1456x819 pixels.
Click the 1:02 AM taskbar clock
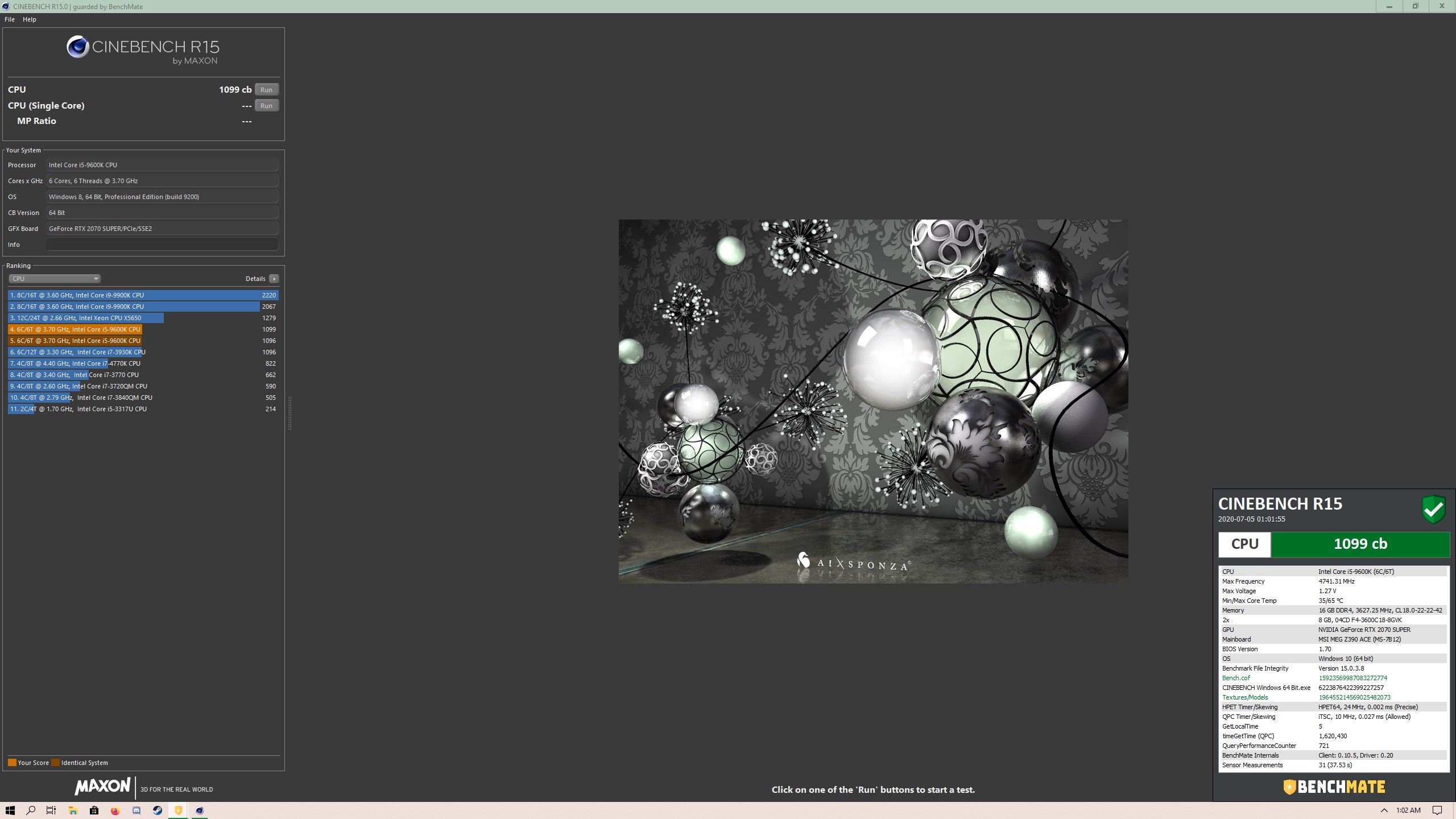pyautogui.click(x=1408, y=810)
